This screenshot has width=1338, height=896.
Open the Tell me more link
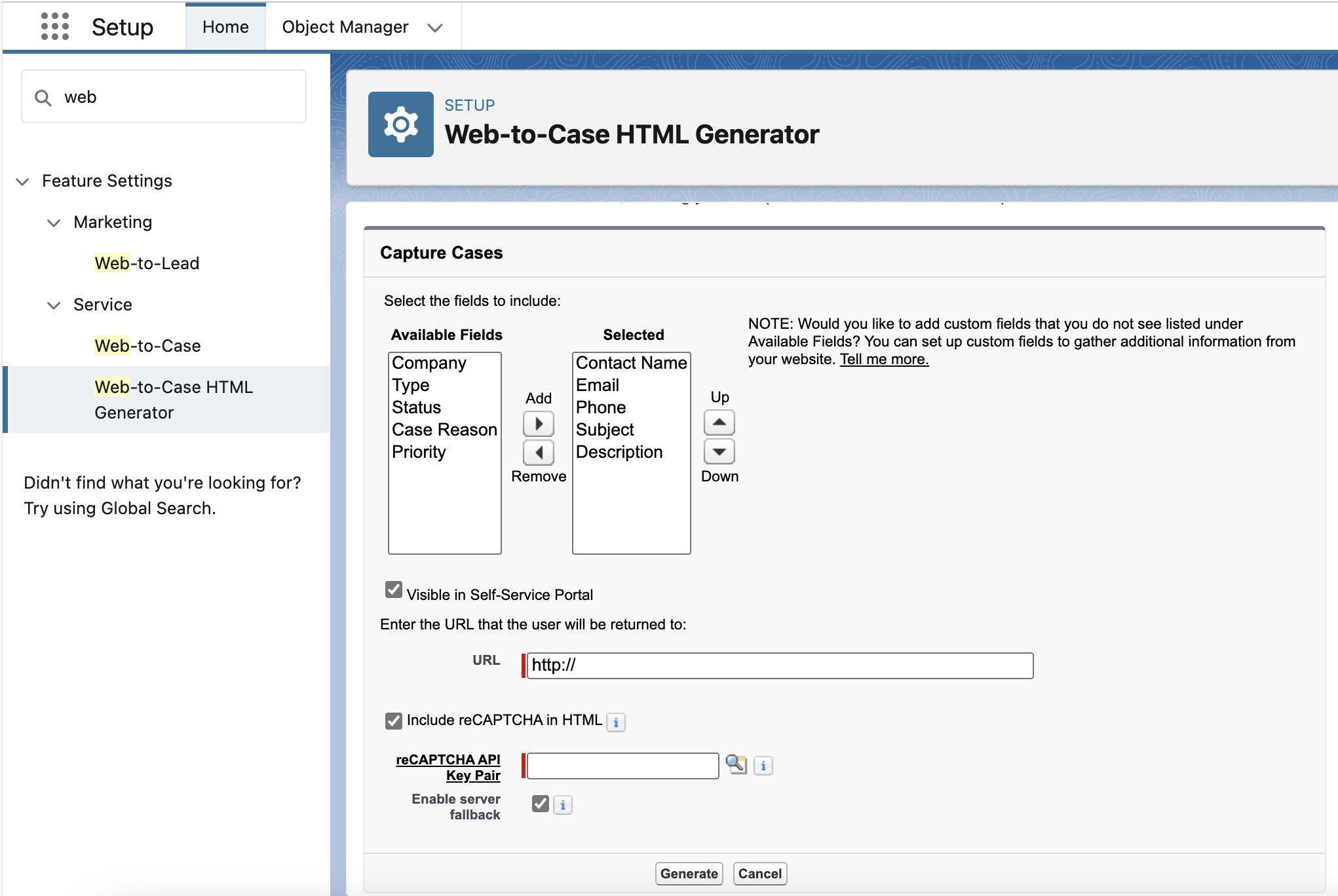click(x=884, y=360)
